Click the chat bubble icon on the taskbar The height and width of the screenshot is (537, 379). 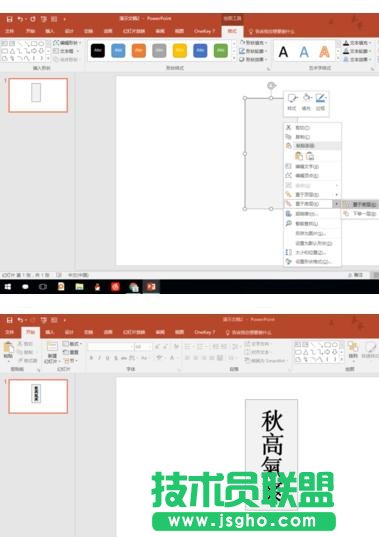25,287
